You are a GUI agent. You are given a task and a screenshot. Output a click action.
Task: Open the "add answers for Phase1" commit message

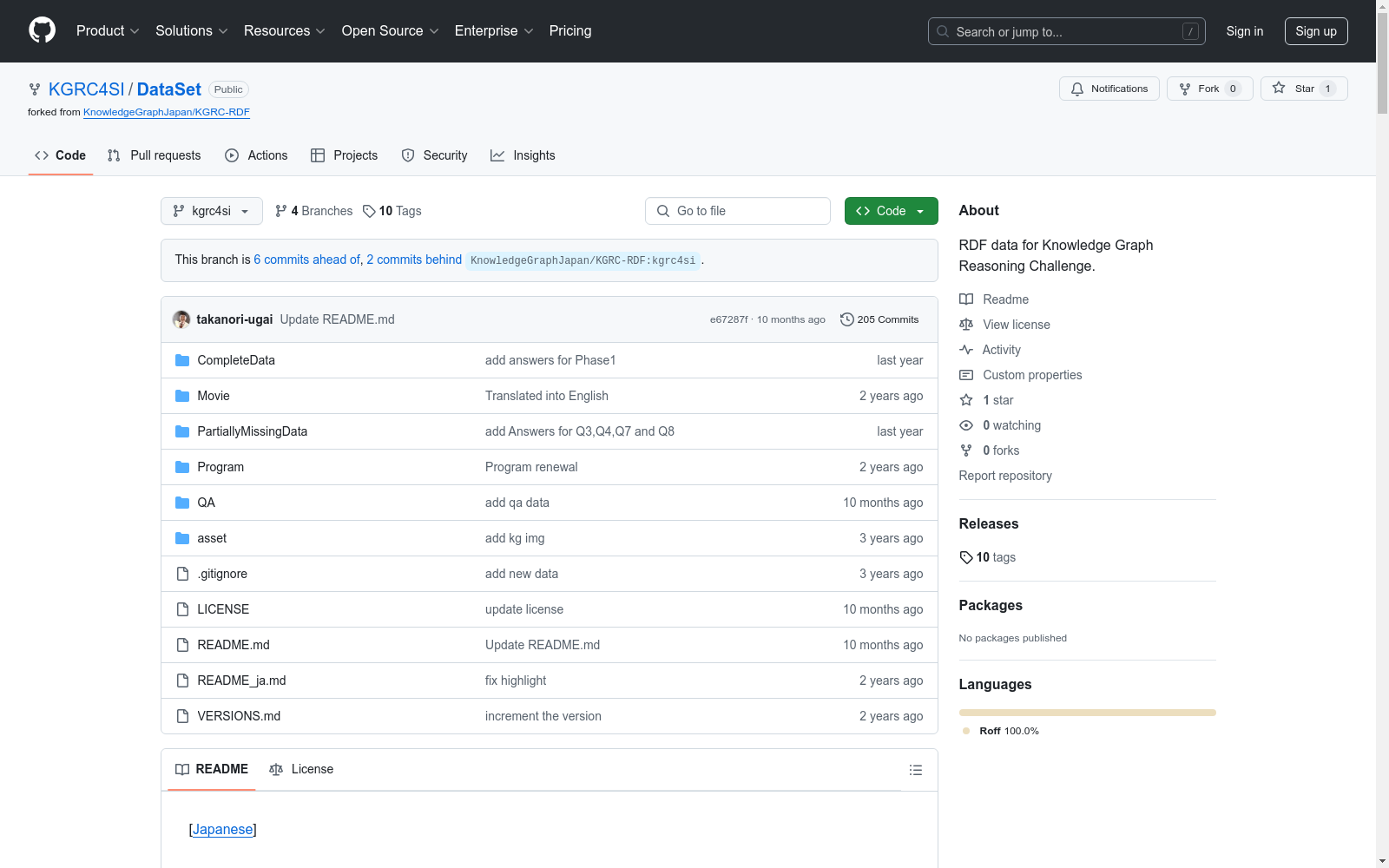550,360
